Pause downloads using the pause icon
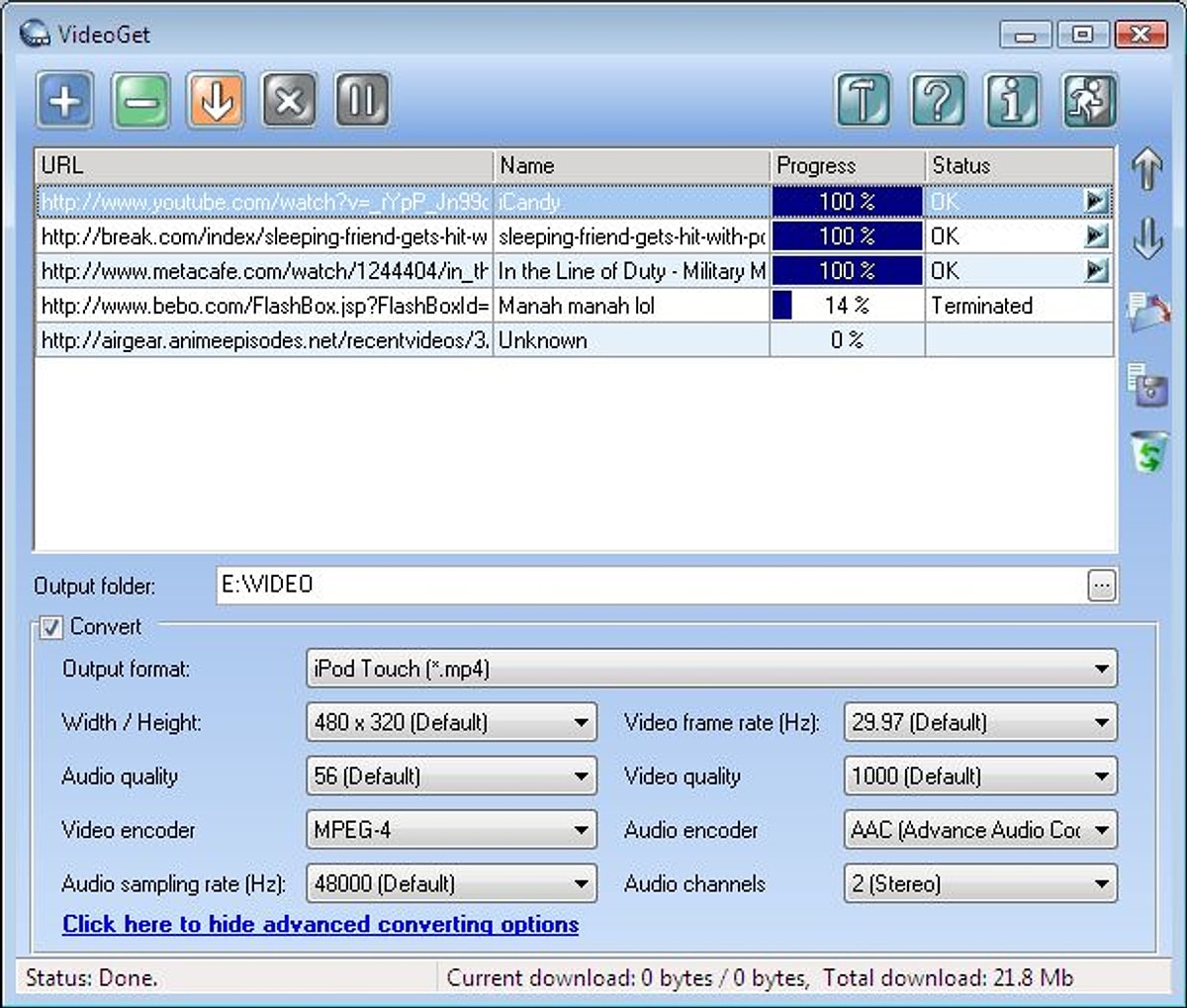Screen dimensions: 1187x1008 tap(362, 99)
